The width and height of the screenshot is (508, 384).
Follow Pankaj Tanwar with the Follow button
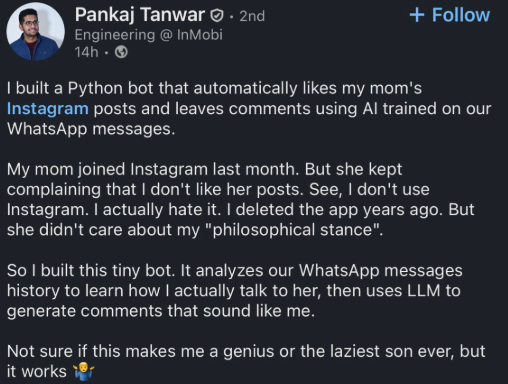pos(450,15)
